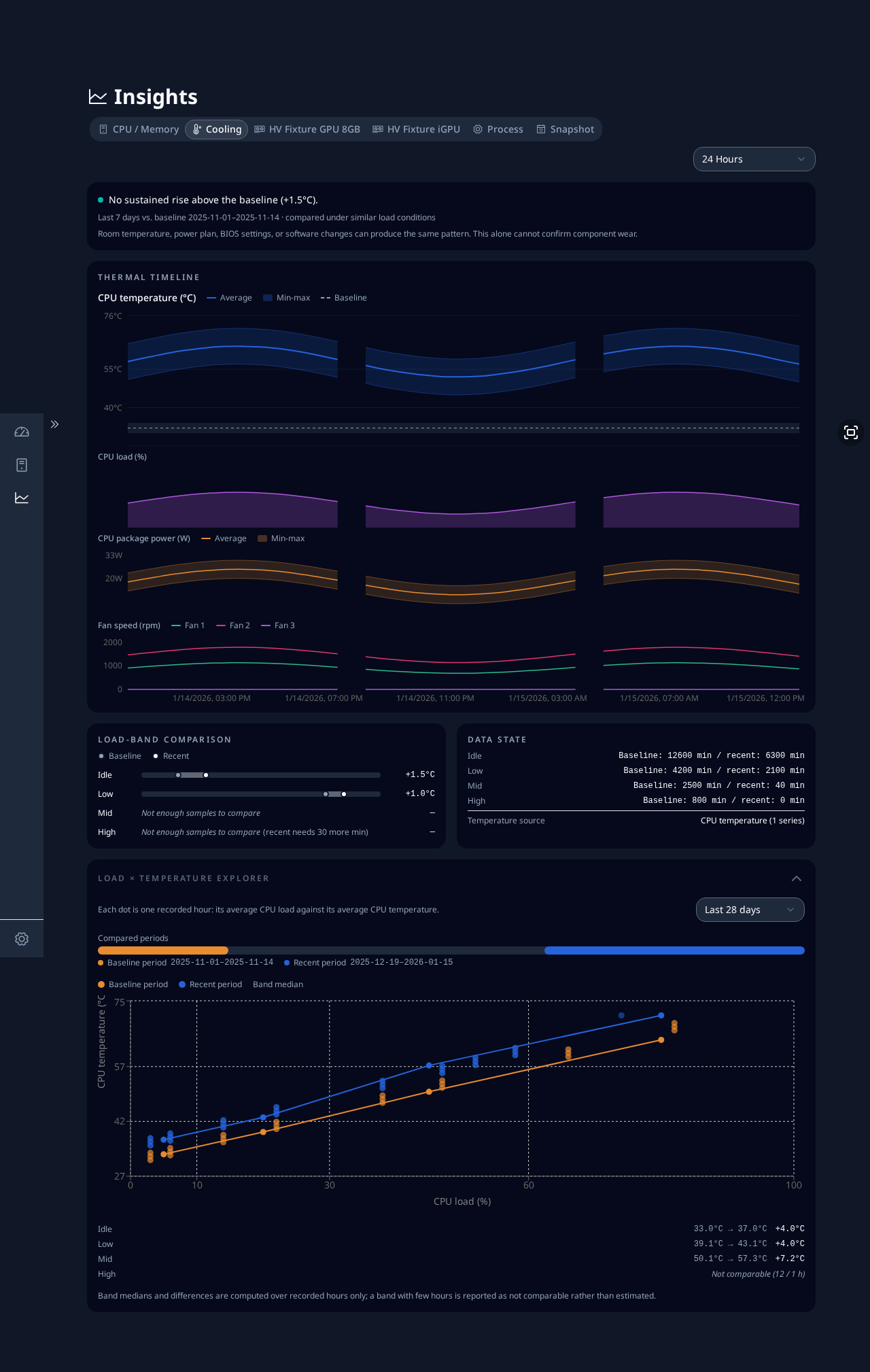Click the Cooling tab thermometer icon
Viewport: 870px width, 1372px height.
click(196, 129)
